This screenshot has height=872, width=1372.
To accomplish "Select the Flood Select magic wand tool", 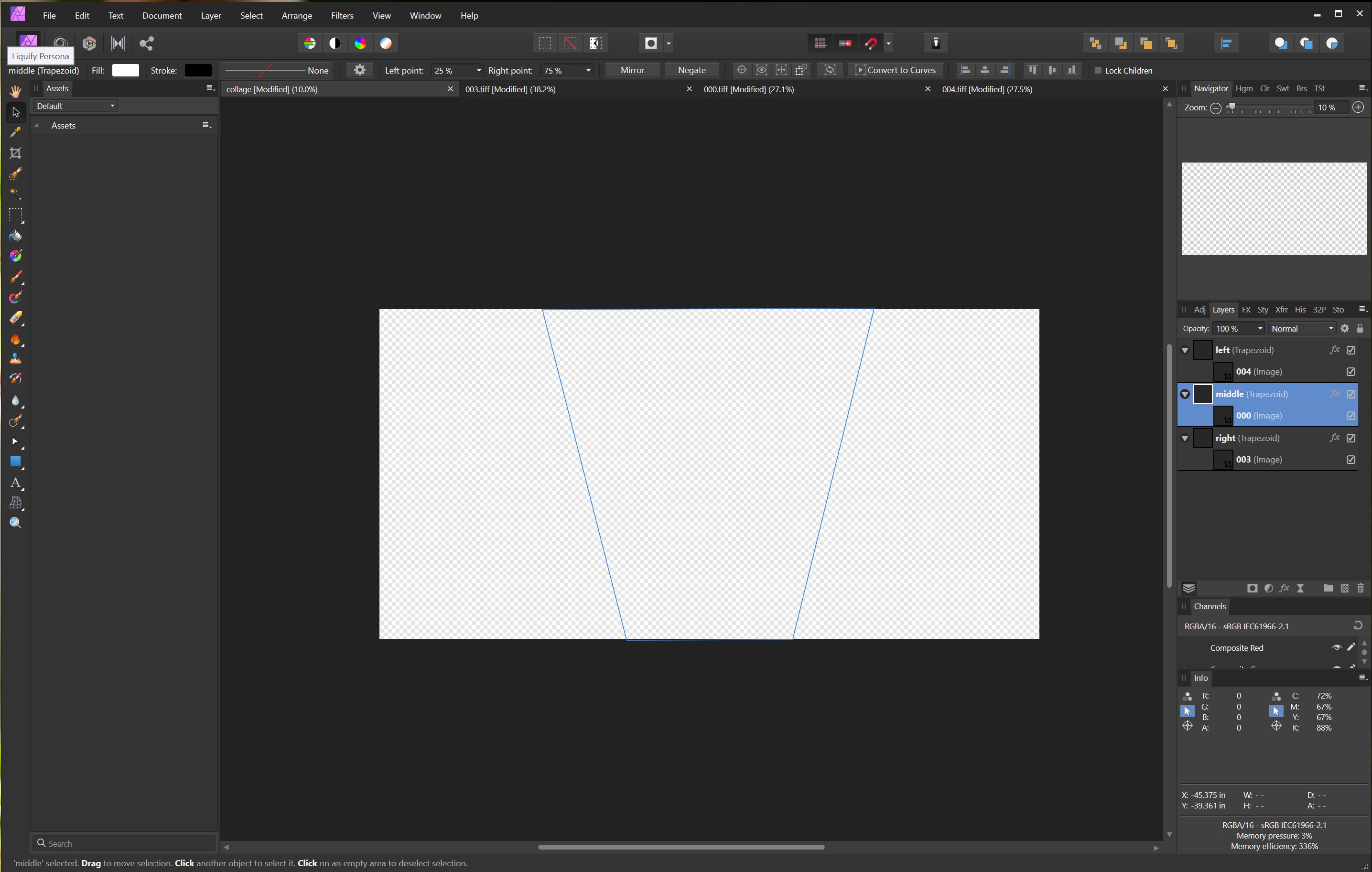I will [x=15, y=194].
